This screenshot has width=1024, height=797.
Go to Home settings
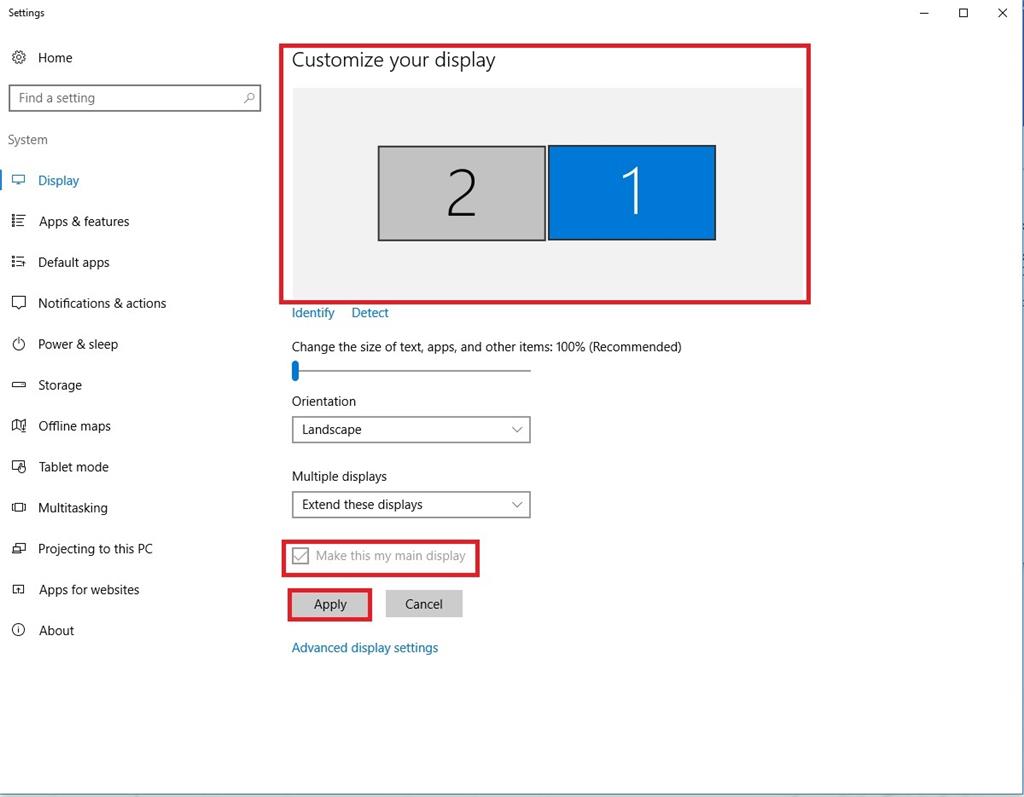point(56,57)
